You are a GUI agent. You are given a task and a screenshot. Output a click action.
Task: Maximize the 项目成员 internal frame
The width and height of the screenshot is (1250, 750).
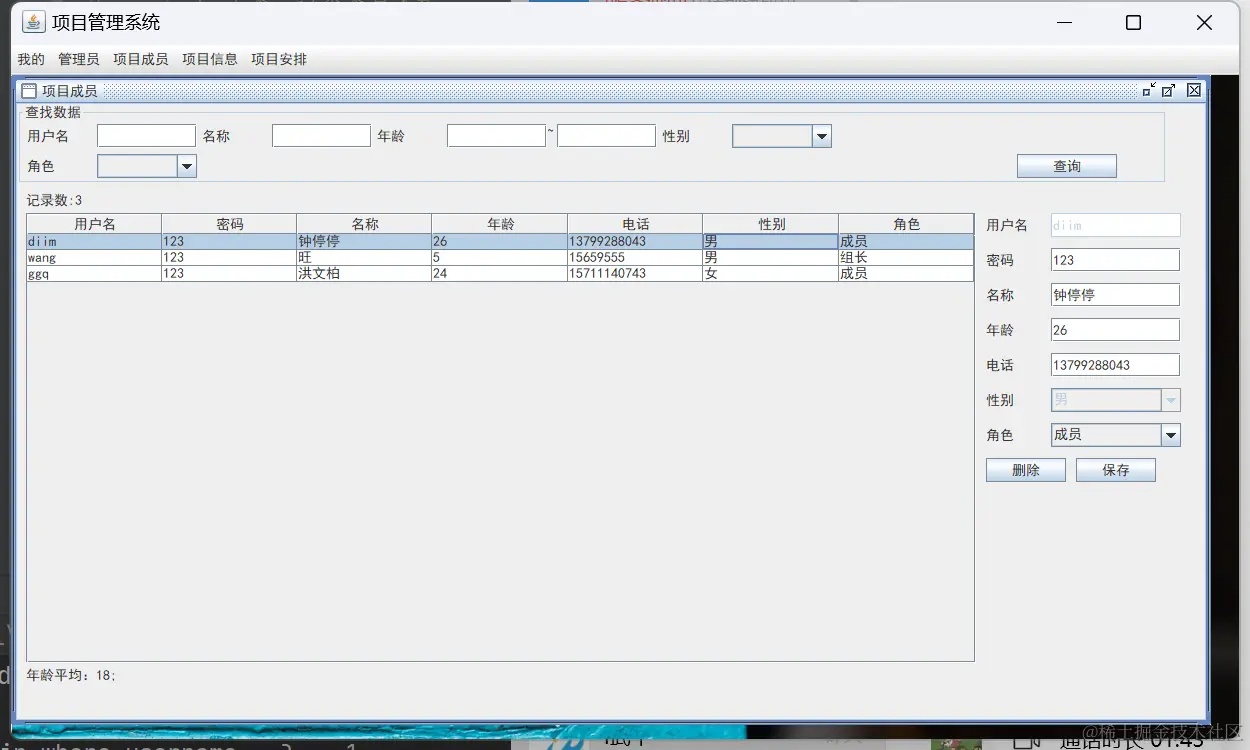coord(1169,90)
